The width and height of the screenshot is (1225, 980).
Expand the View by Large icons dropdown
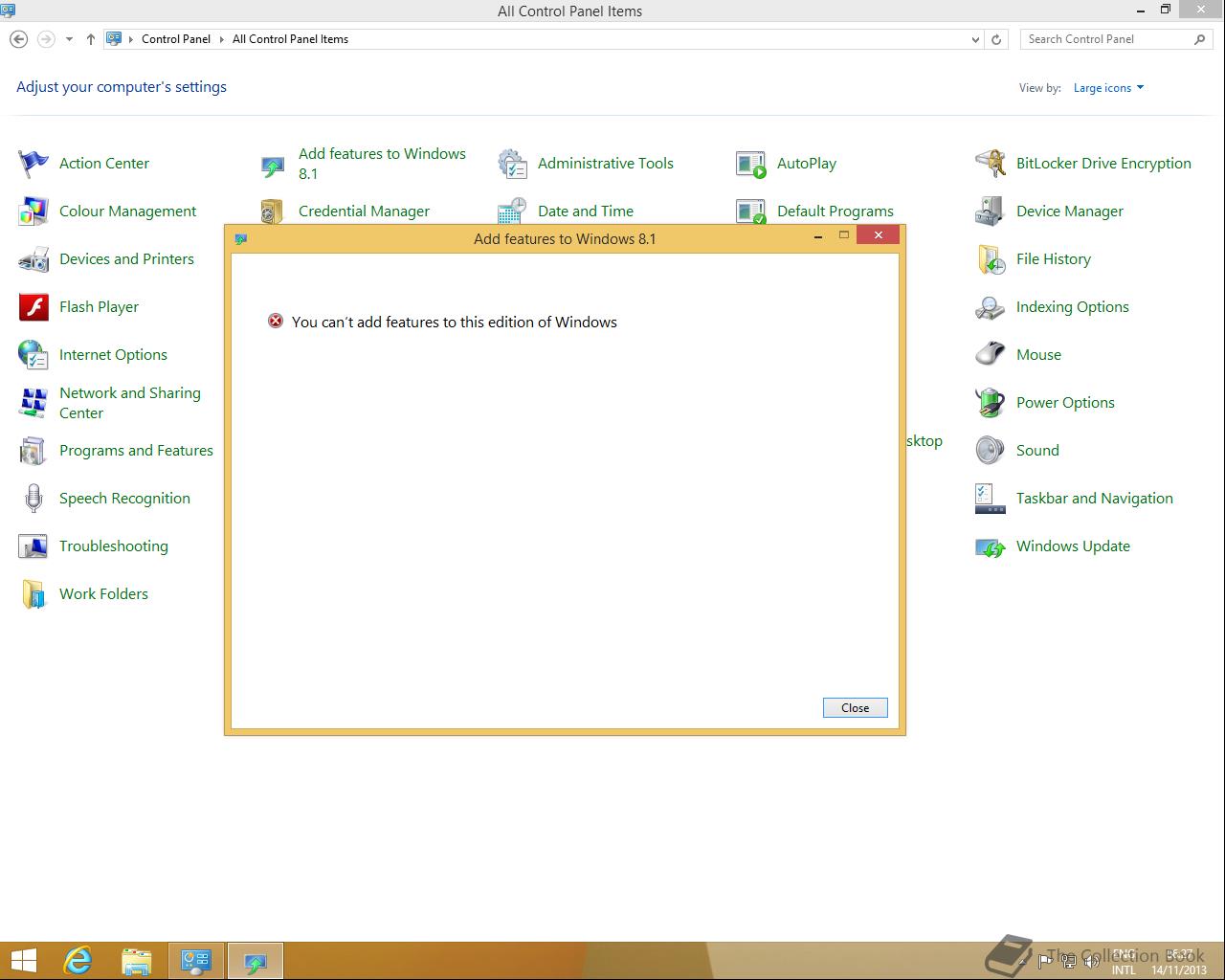tap(1108, 88)
